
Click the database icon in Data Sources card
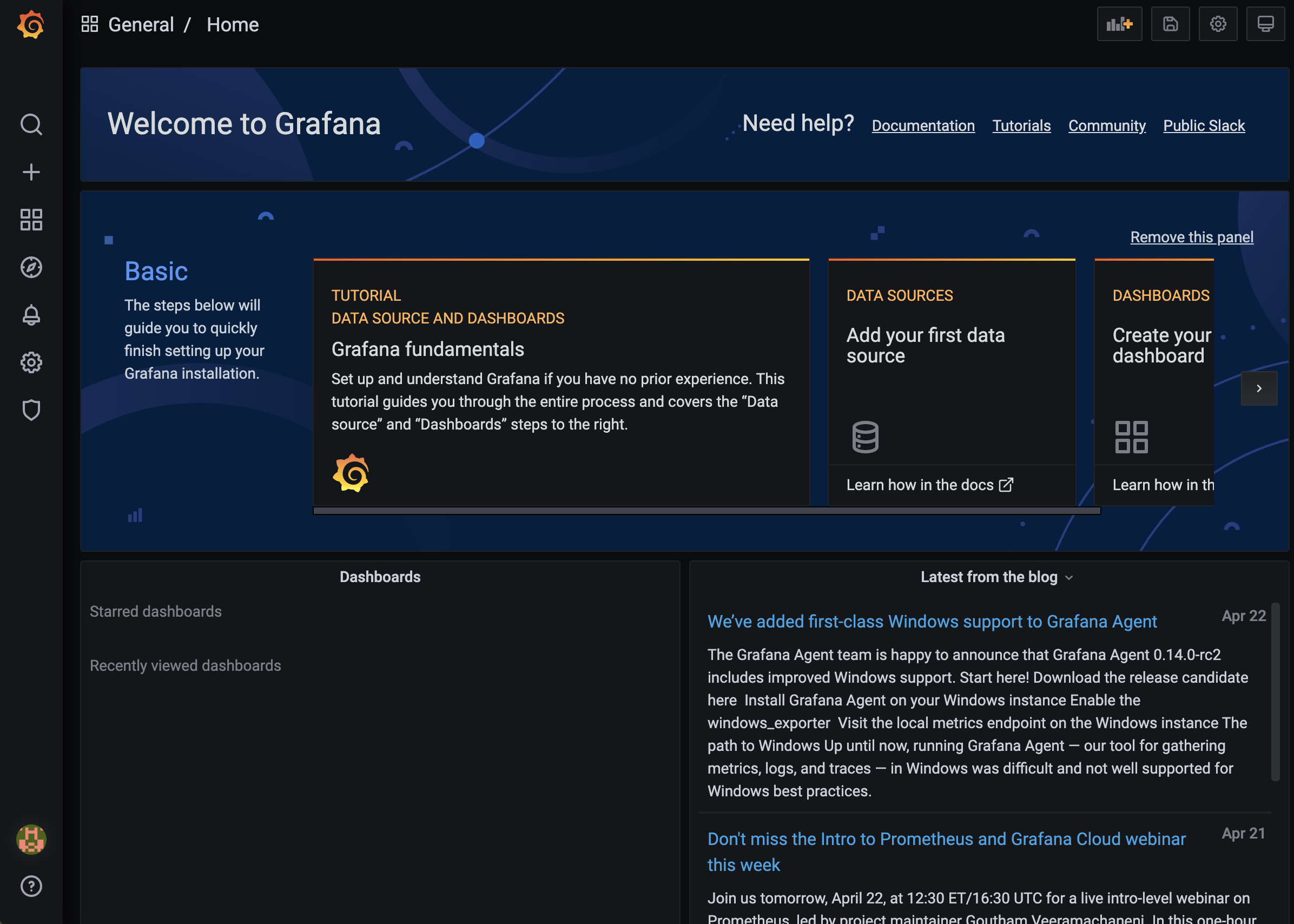[x=865, y=437]
